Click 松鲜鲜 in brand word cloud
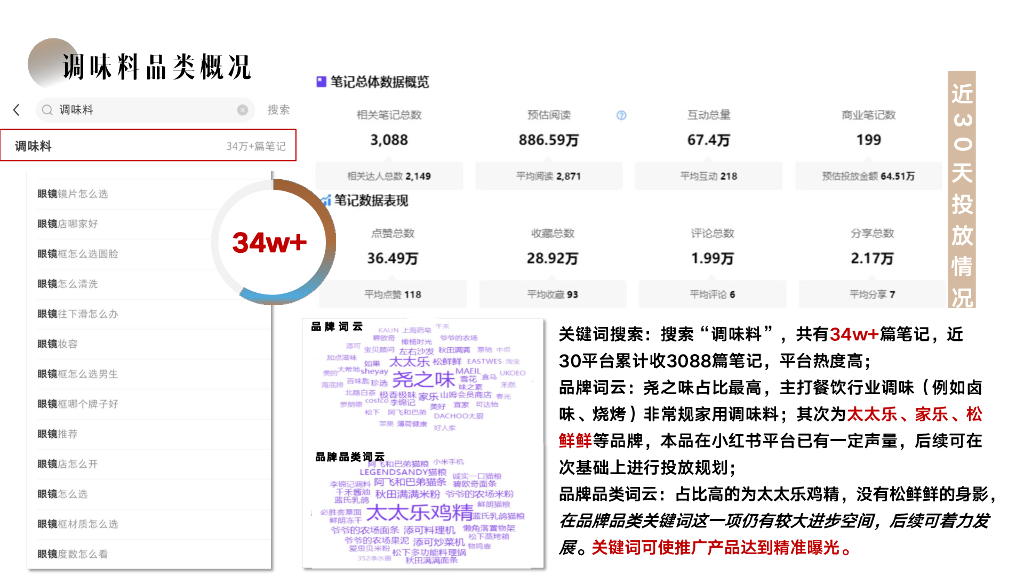Screen dimensions: 1024x576 pos(447,361)
